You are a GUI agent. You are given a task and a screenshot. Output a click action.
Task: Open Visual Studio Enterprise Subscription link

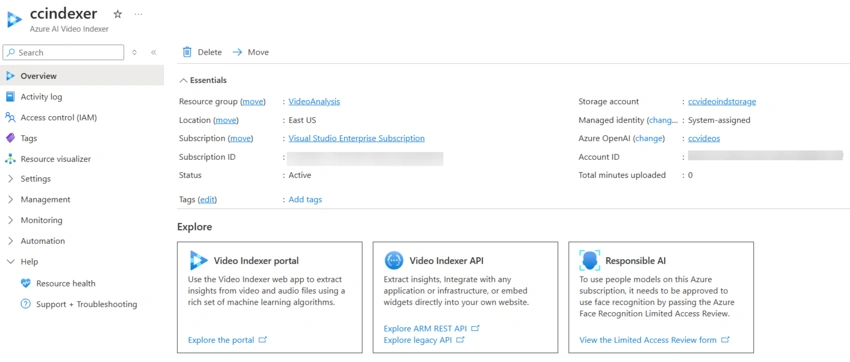coord(357,138)
